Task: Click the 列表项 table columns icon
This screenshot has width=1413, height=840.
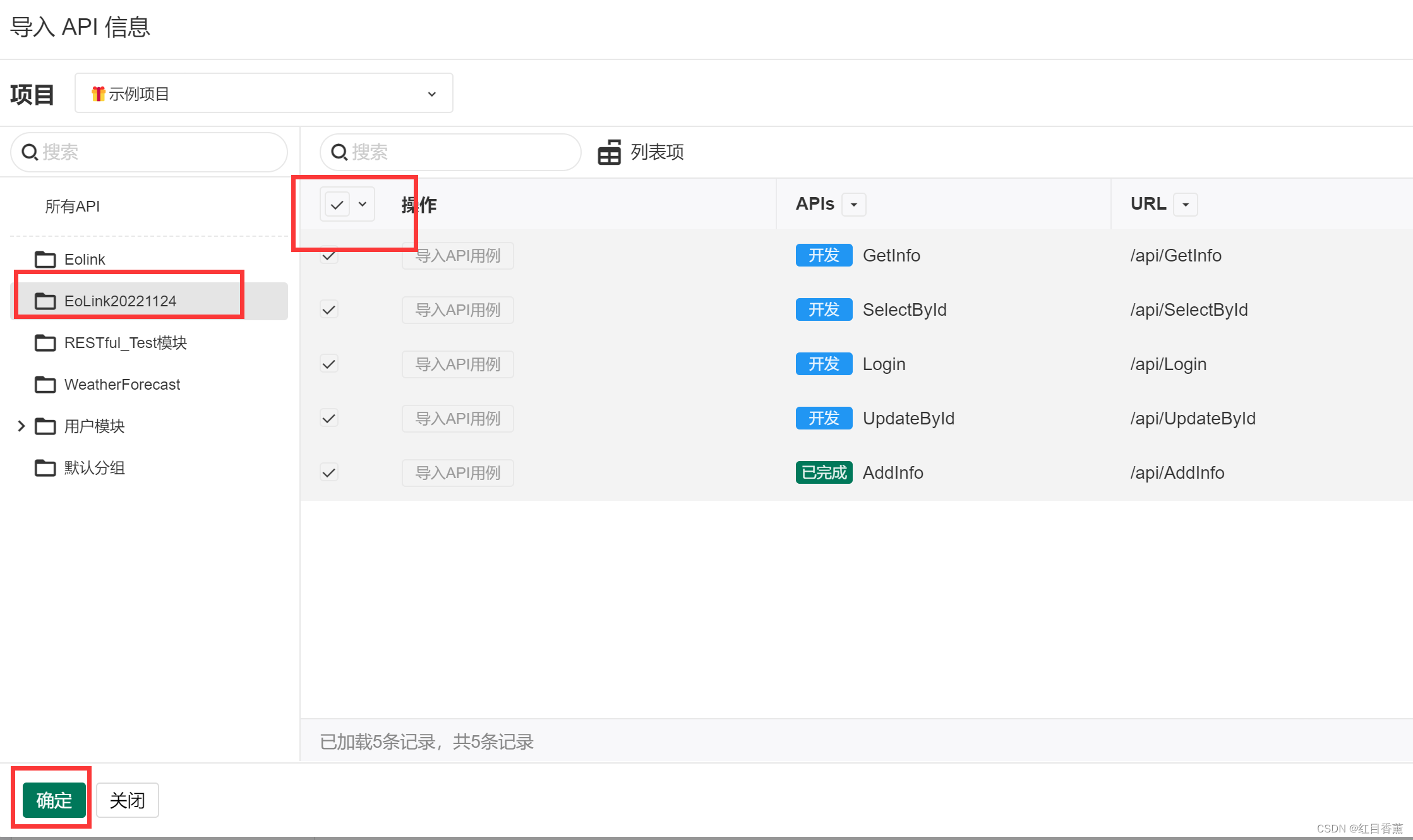Action: [610, 152]
